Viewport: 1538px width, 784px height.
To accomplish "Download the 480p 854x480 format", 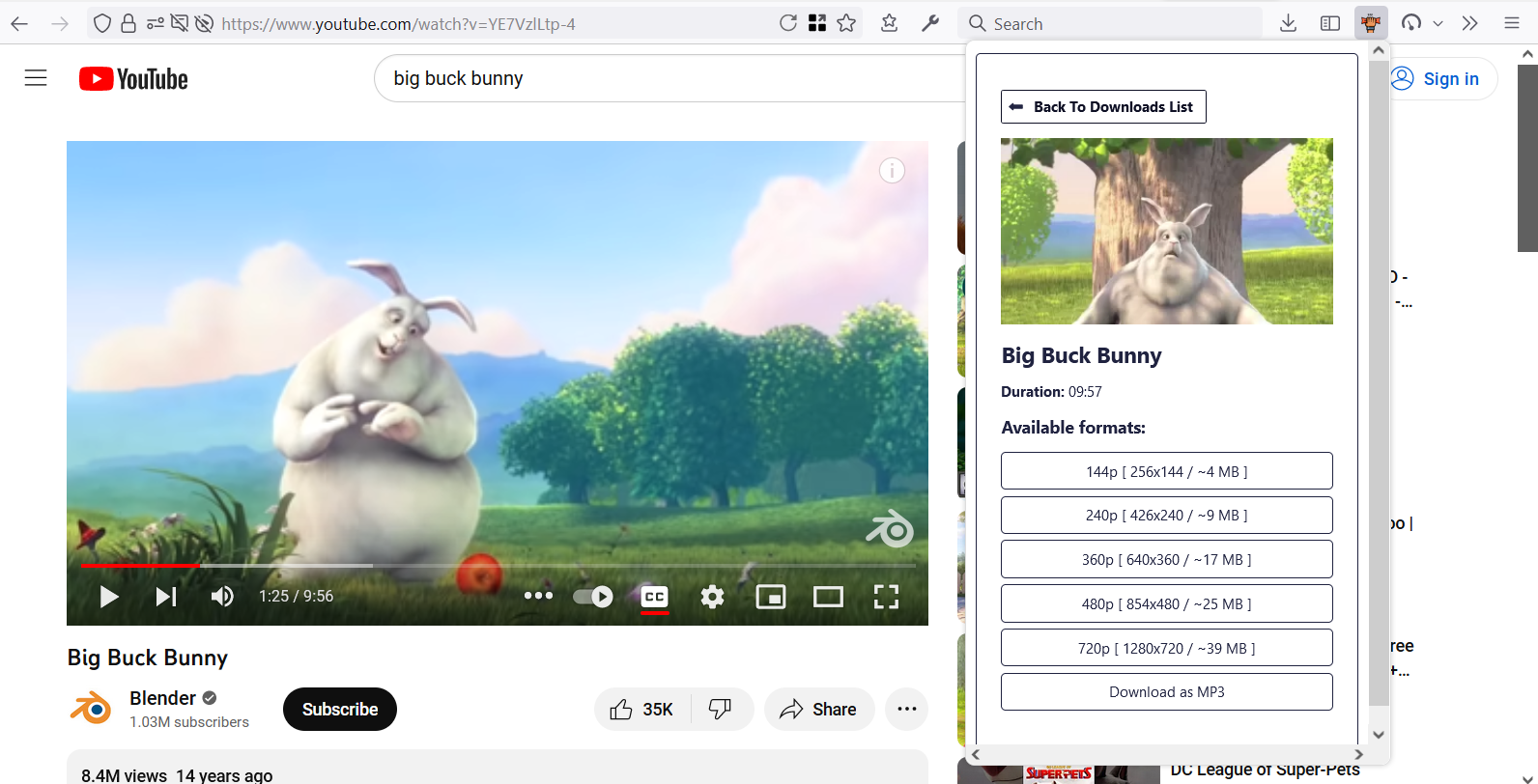I will click(x=1166, y=603).
